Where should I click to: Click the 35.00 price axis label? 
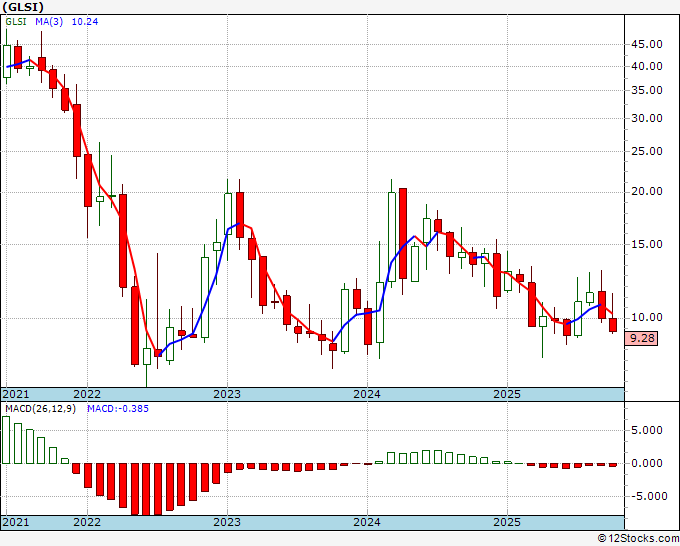coord(647,90)
